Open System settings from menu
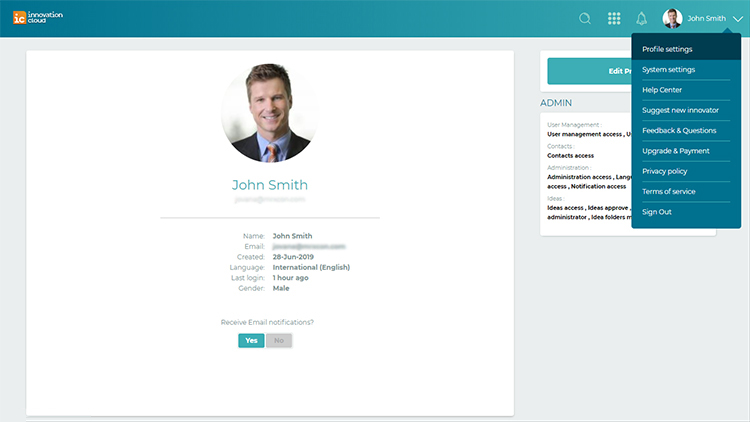 click(x=686, y=70)
